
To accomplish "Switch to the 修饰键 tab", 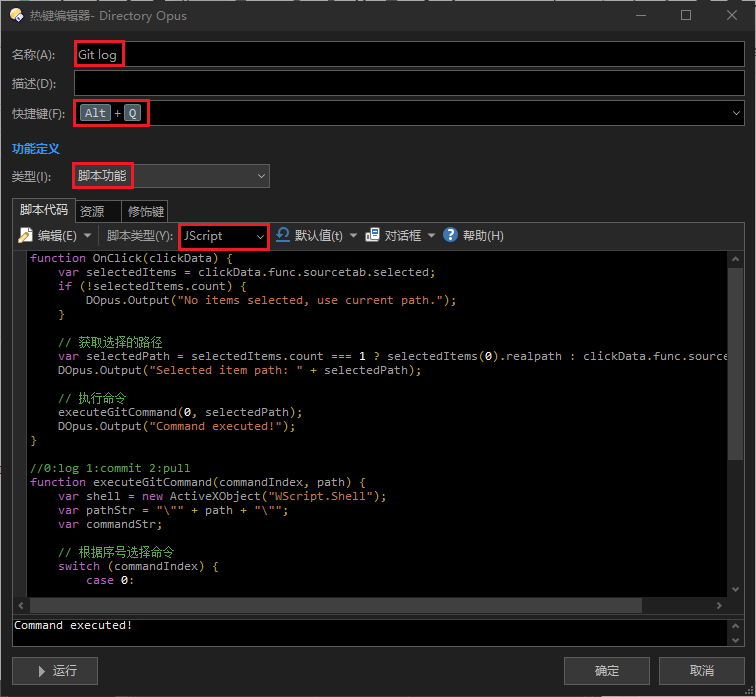I will point(145,211).
